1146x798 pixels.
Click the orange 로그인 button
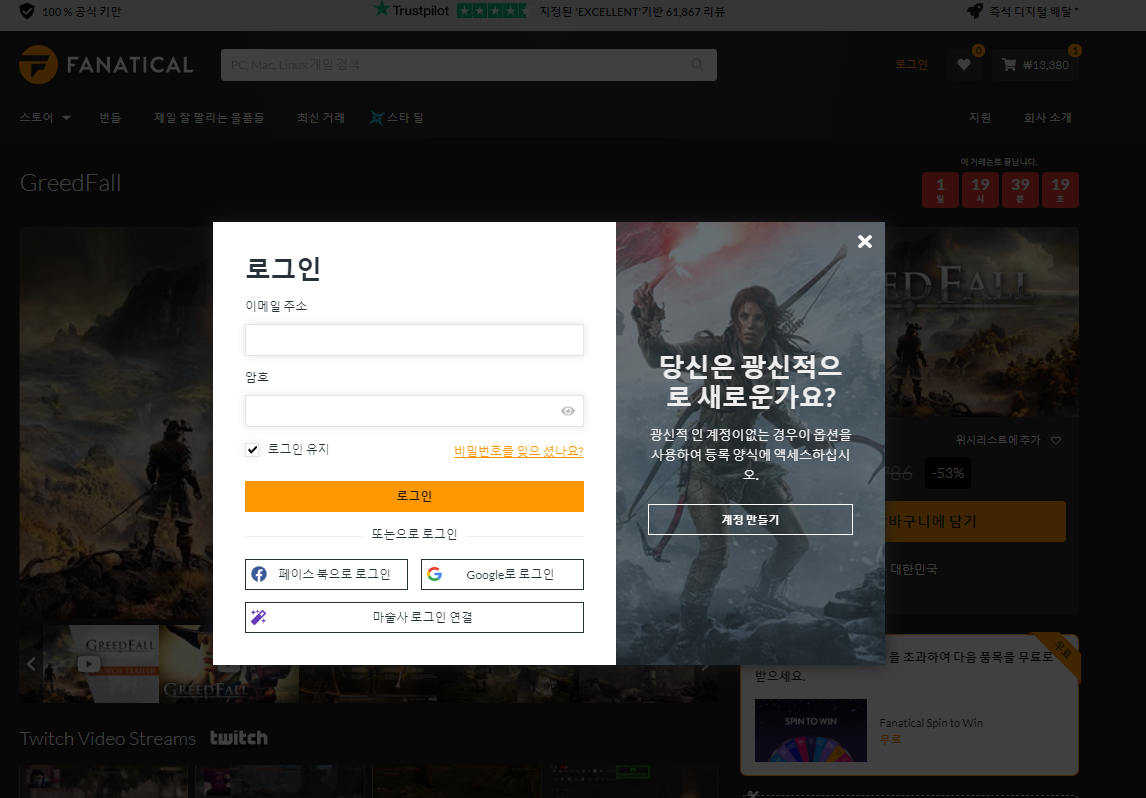(414, 496)
